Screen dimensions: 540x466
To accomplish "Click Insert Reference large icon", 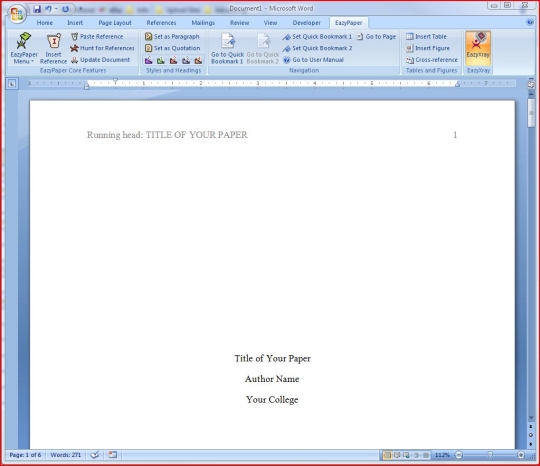I will pos(53,48).
